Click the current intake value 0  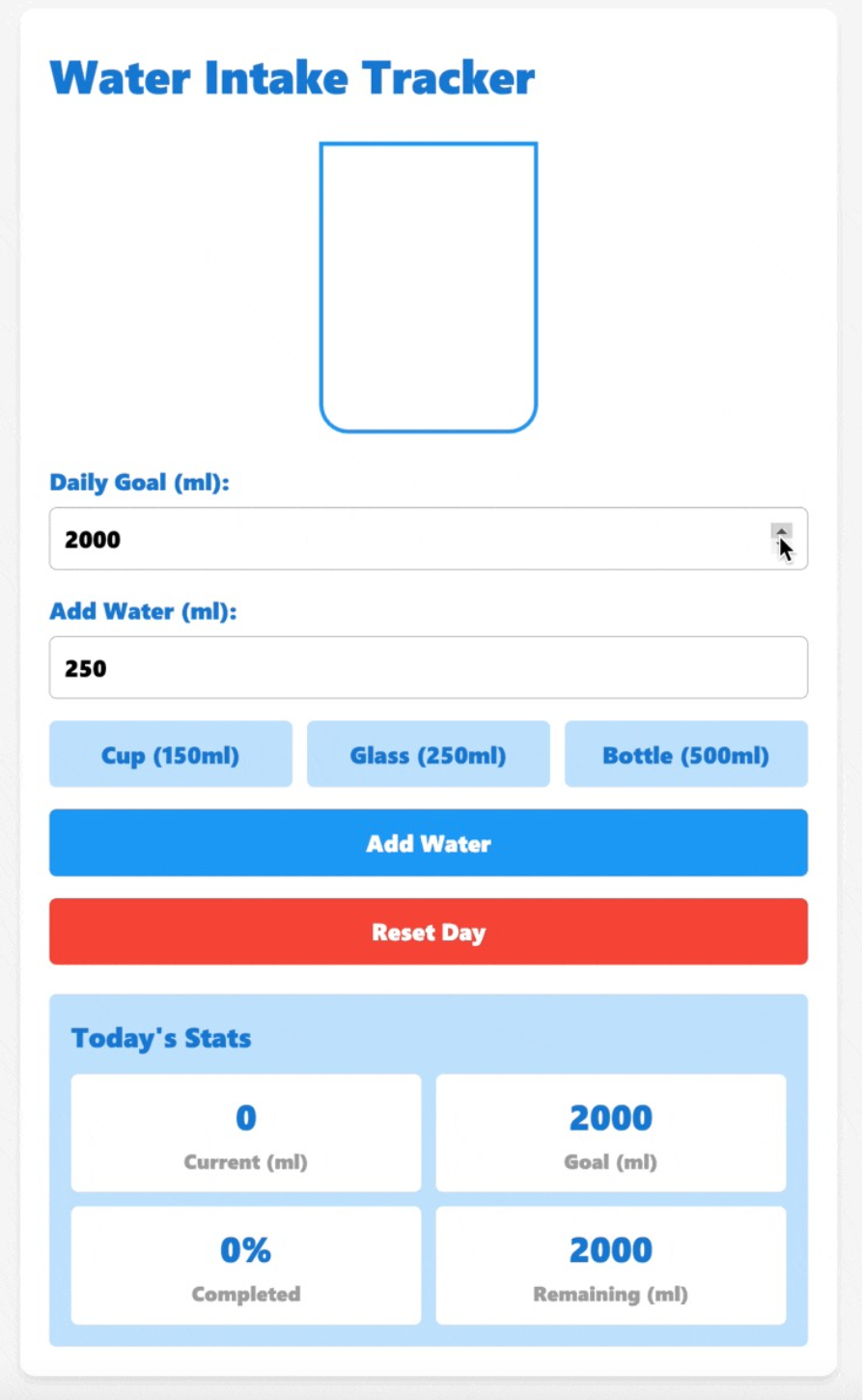click(x=245, y=1117)
